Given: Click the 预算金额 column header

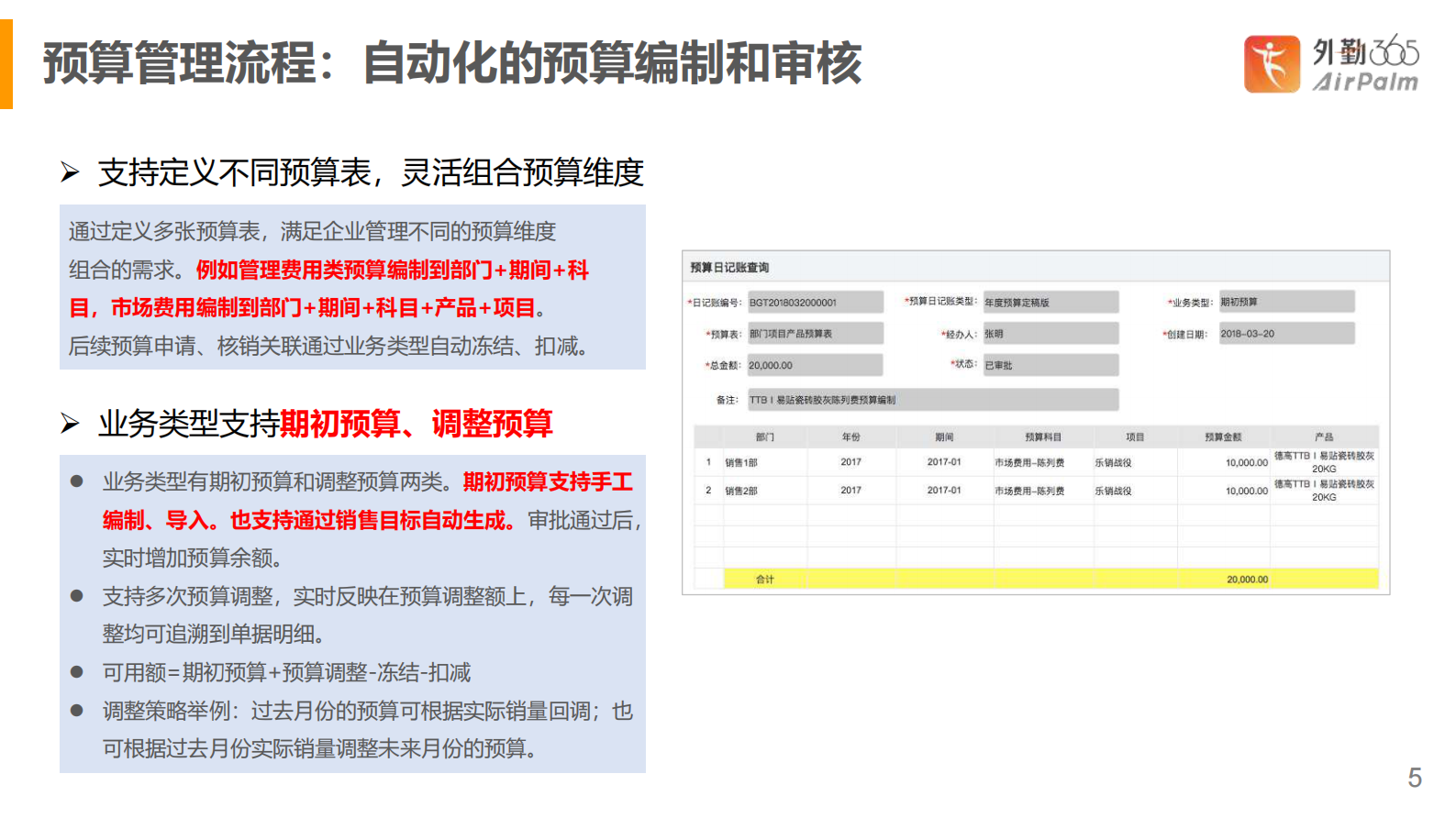Looking at the screenshot, I should point(1223,437).
